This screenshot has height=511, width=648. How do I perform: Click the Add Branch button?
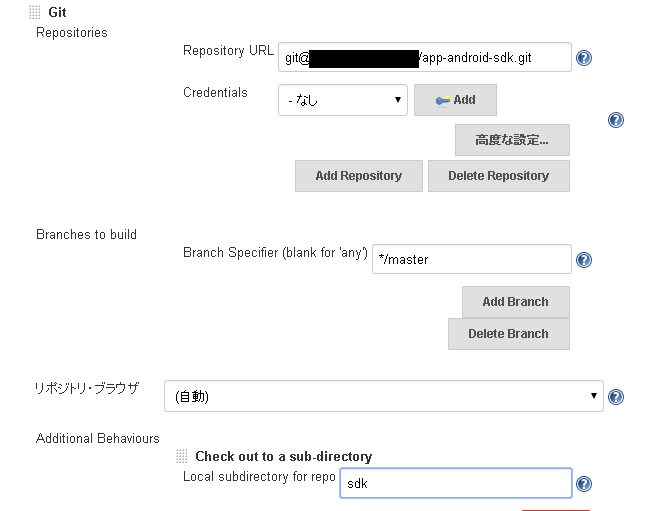coord(515,302)
